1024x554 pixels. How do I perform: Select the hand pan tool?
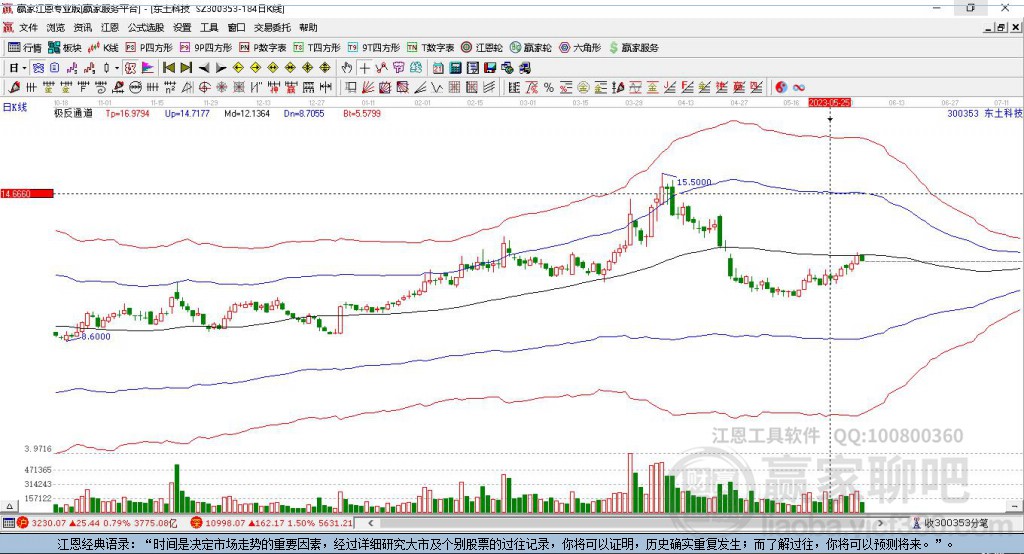tap(347, 68)
